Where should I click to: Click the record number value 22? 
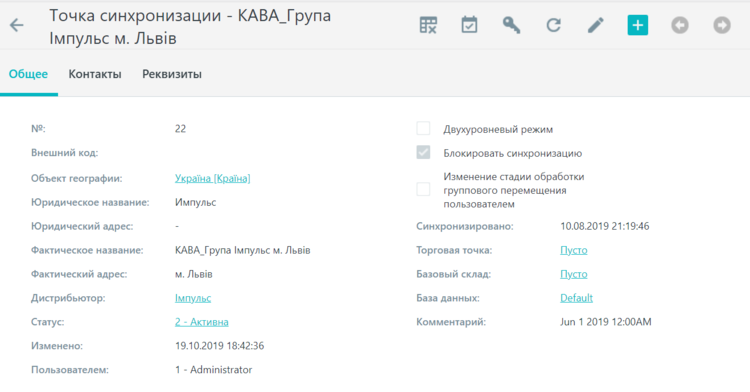(180, 129)
